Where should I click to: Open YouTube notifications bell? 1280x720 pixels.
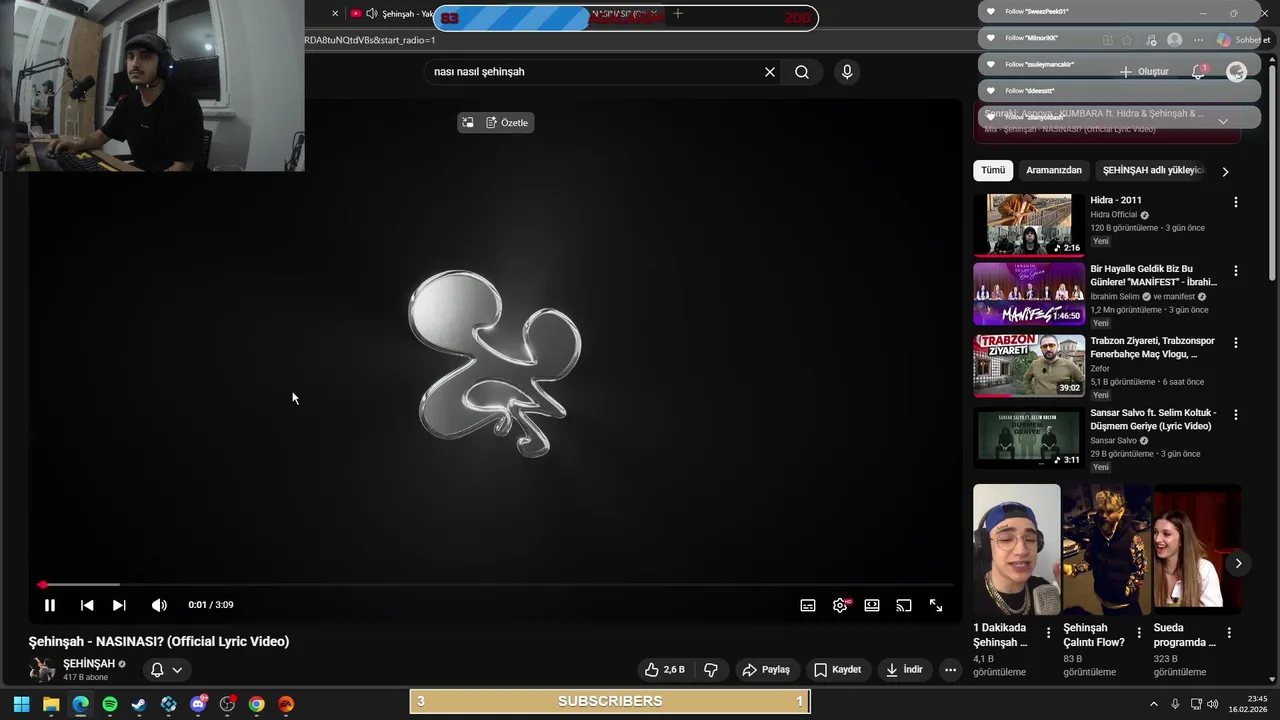pyautogui.click(x=1198, y=72)
